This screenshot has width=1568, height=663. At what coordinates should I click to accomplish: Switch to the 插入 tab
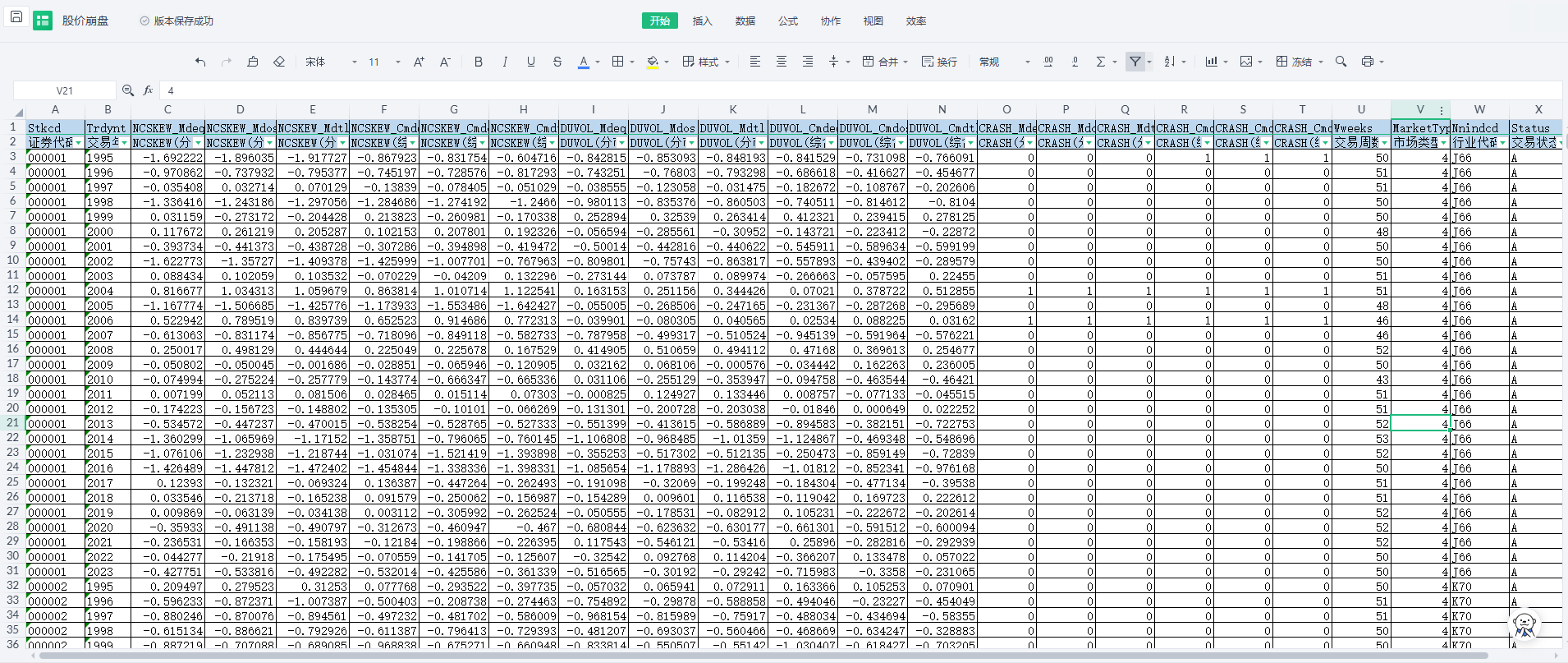[x=703, y=21]
